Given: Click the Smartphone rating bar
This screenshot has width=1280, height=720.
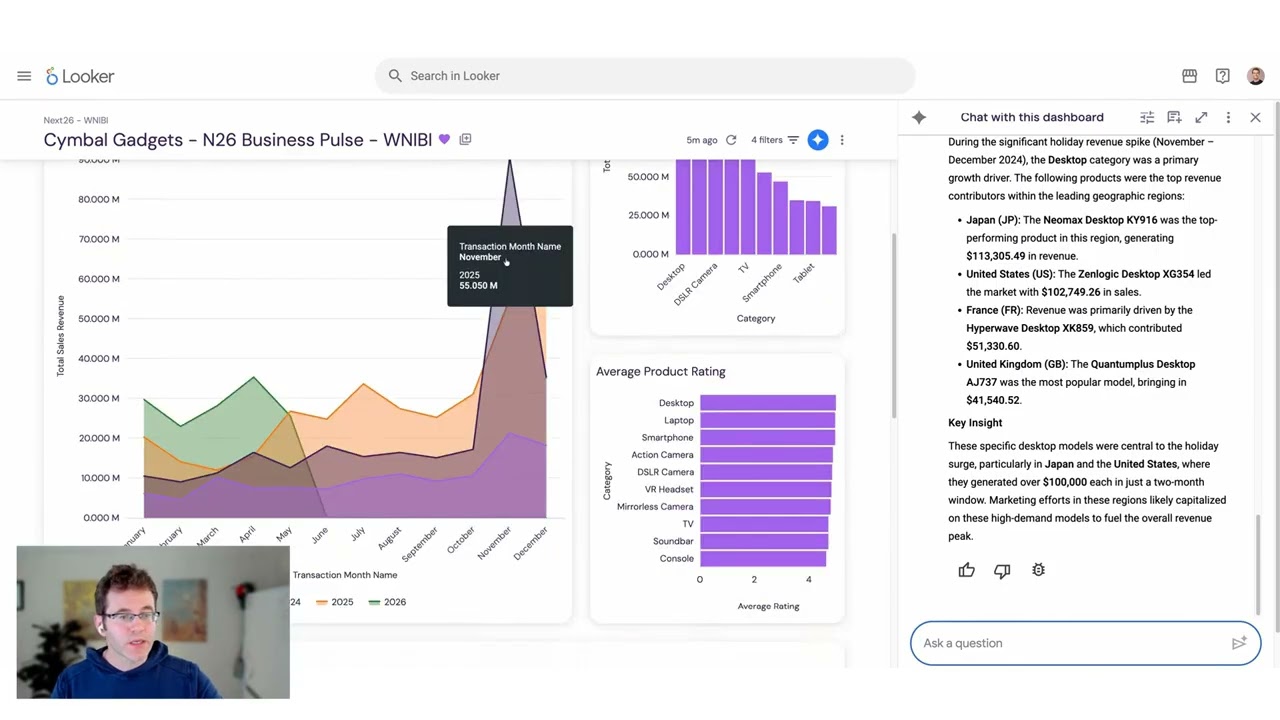Looking at the screenshot, I should tap(767, 437).
